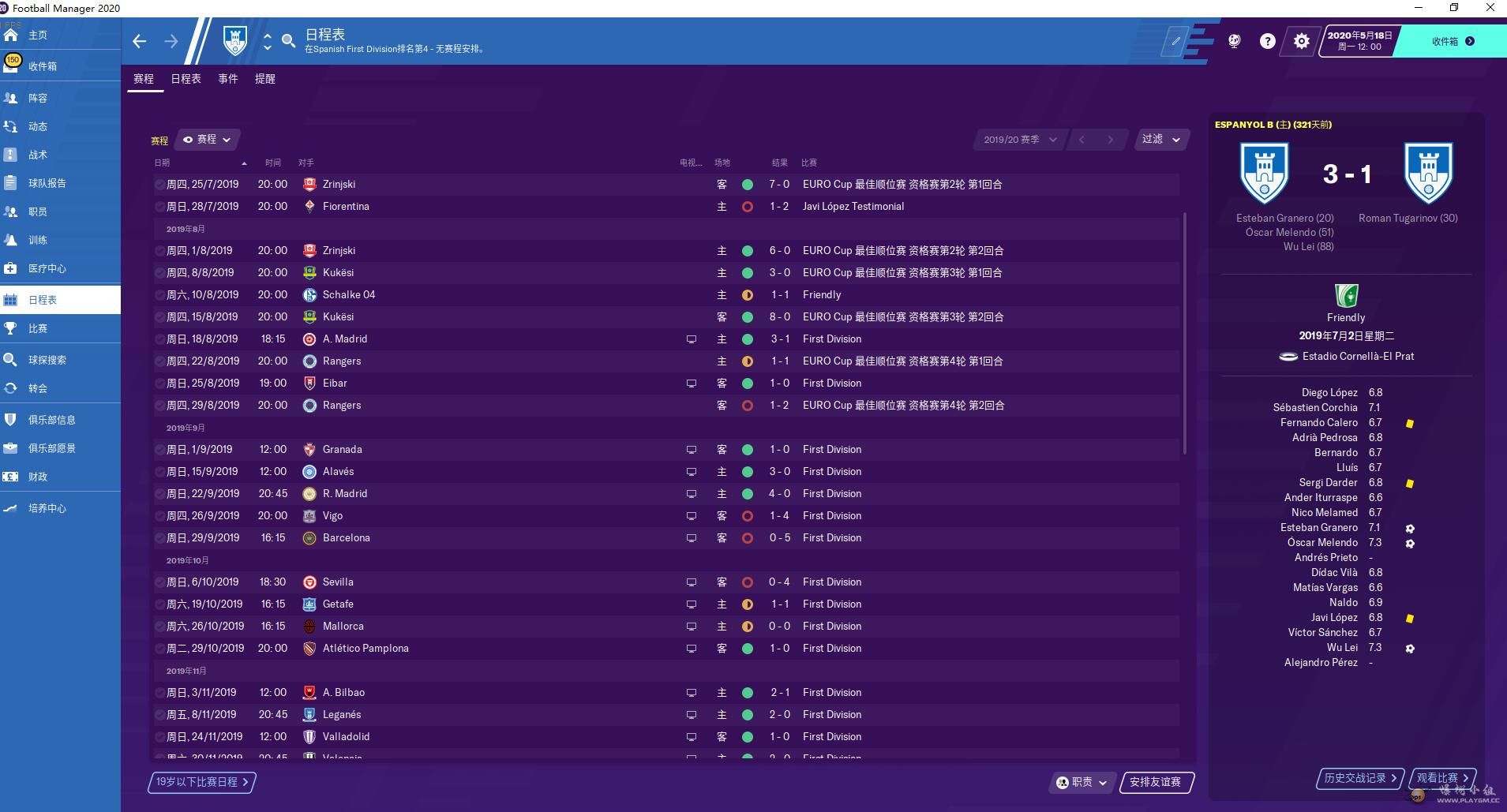
Task: Switch to the 事件 tab
Action: (228, 79)
